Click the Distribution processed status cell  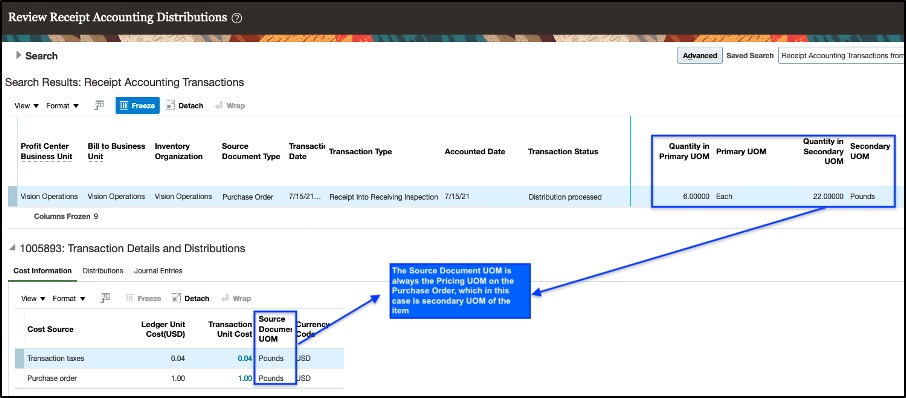[x=565, y=196]
